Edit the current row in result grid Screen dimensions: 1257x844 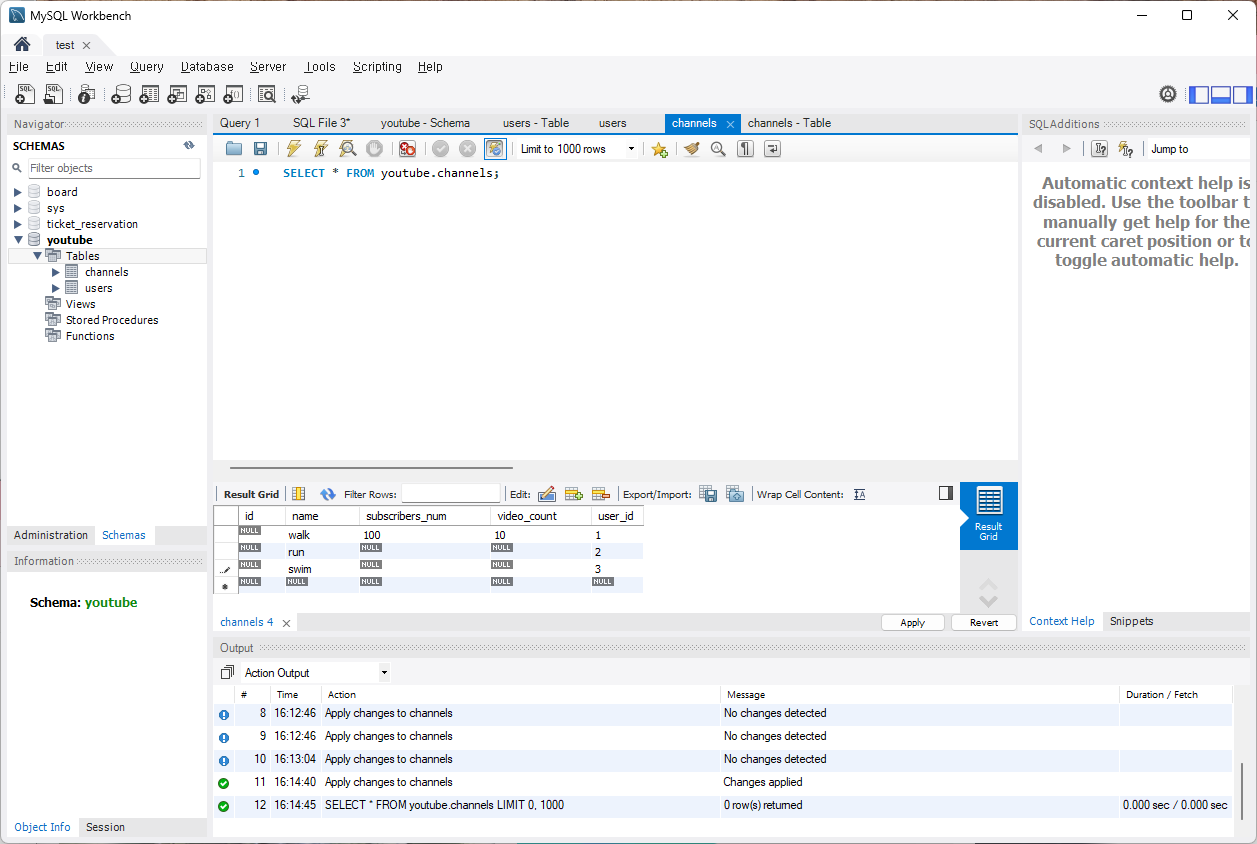pos(547,494)
